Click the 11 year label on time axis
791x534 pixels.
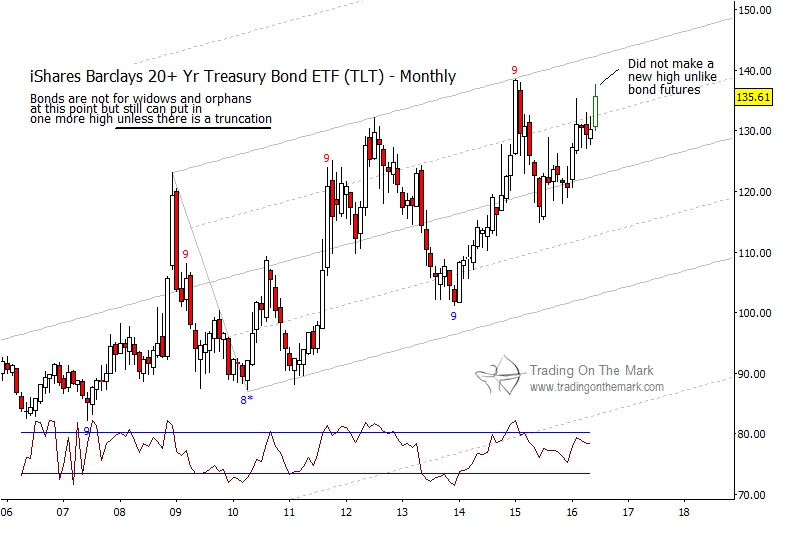[289, 512]
